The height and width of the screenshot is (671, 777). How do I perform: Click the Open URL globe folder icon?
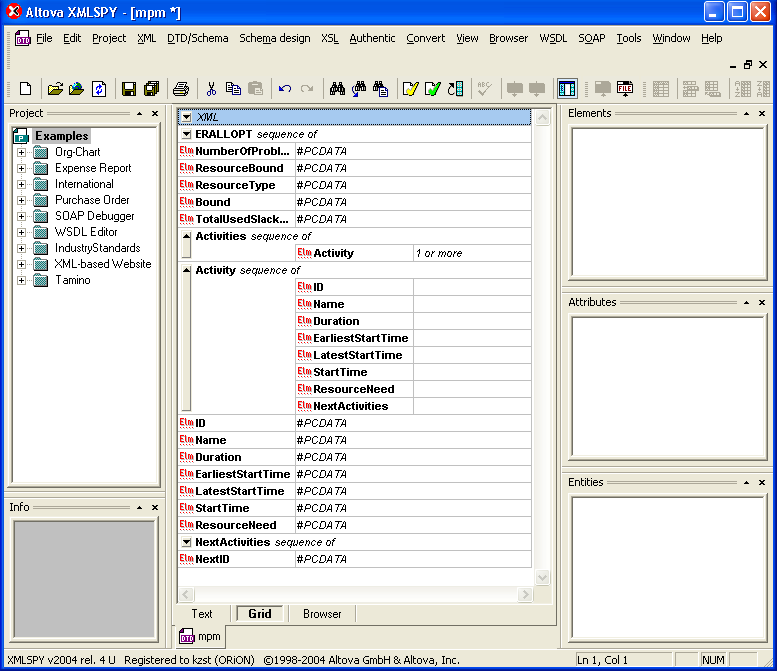coord(76,89)
